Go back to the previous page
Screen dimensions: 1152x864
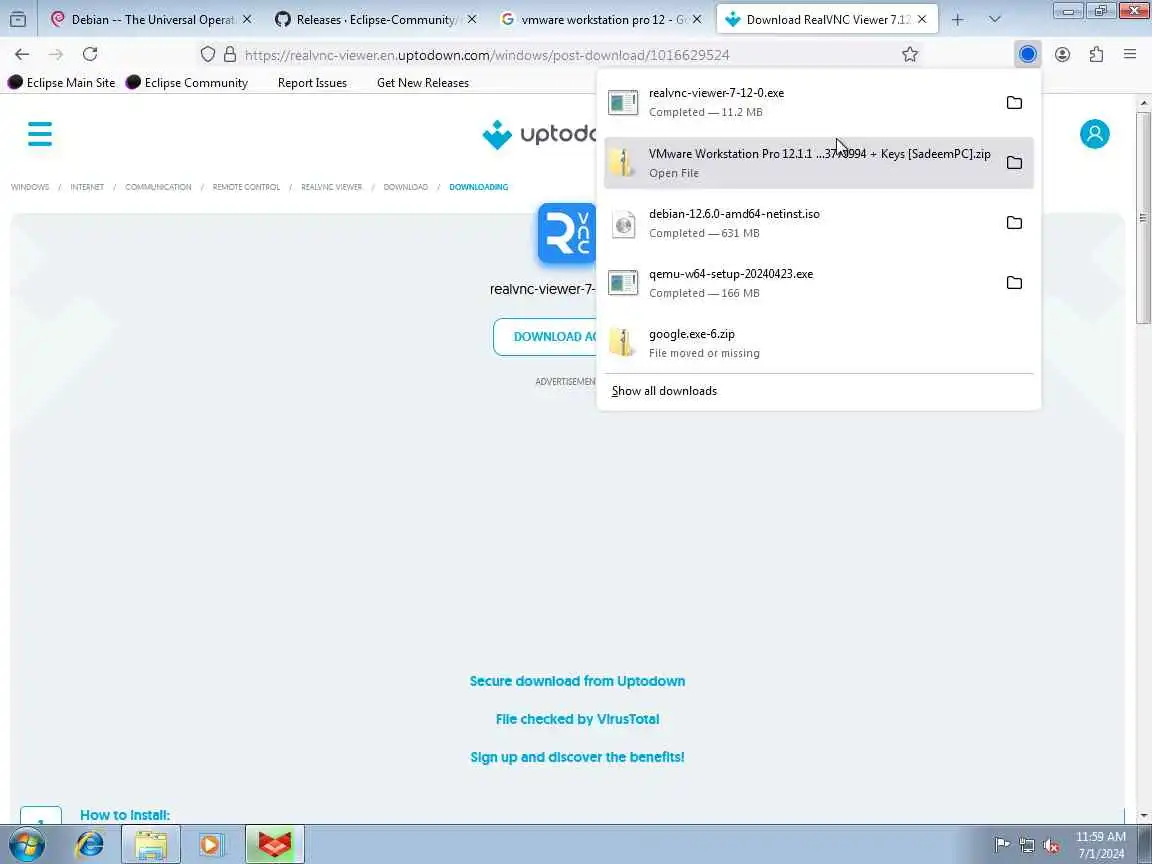click(x=22, y=54)
